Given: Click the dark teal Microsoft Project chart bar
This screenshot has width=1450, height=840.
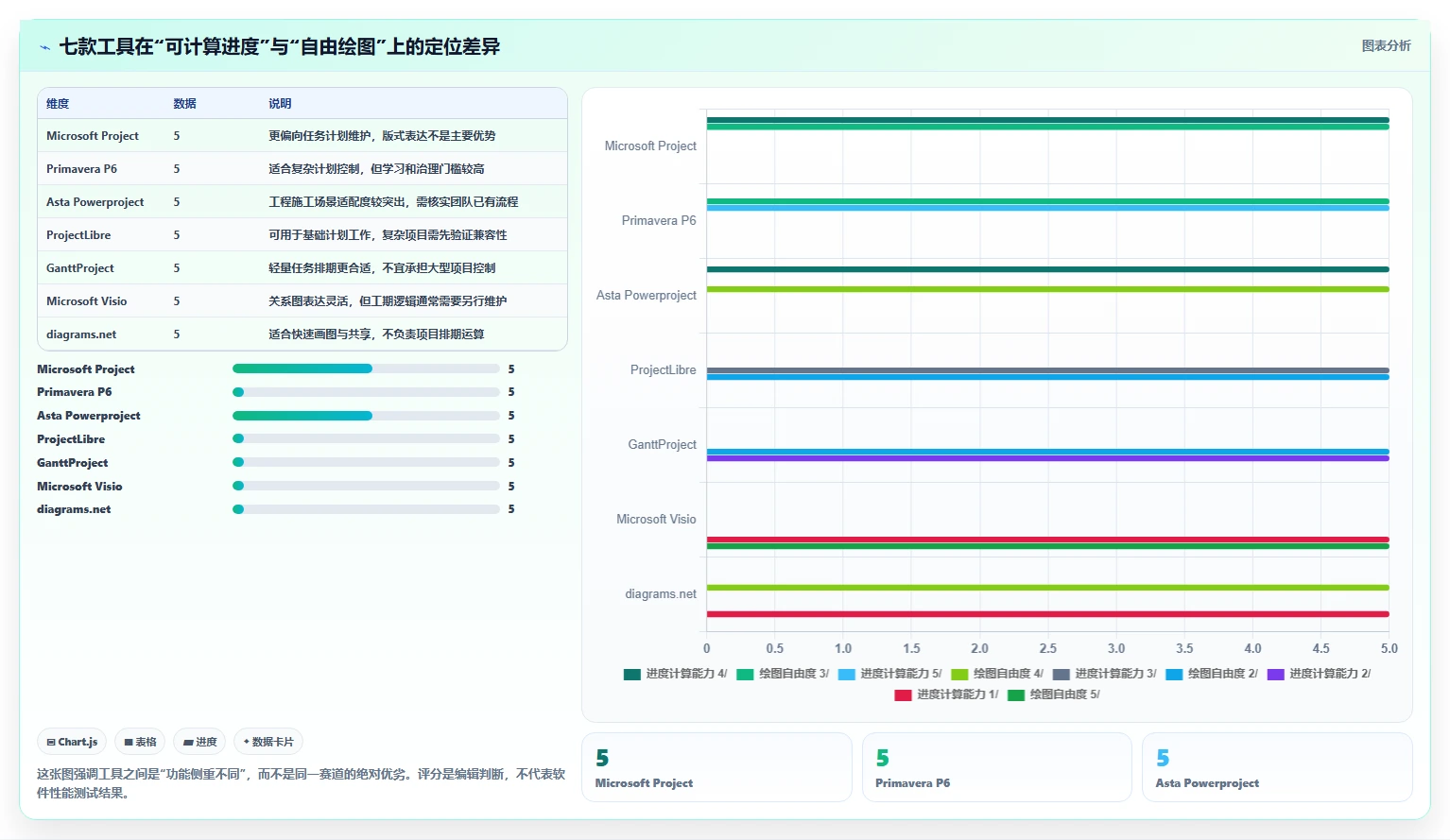Looking at the screenshot, I should 1047,120.
